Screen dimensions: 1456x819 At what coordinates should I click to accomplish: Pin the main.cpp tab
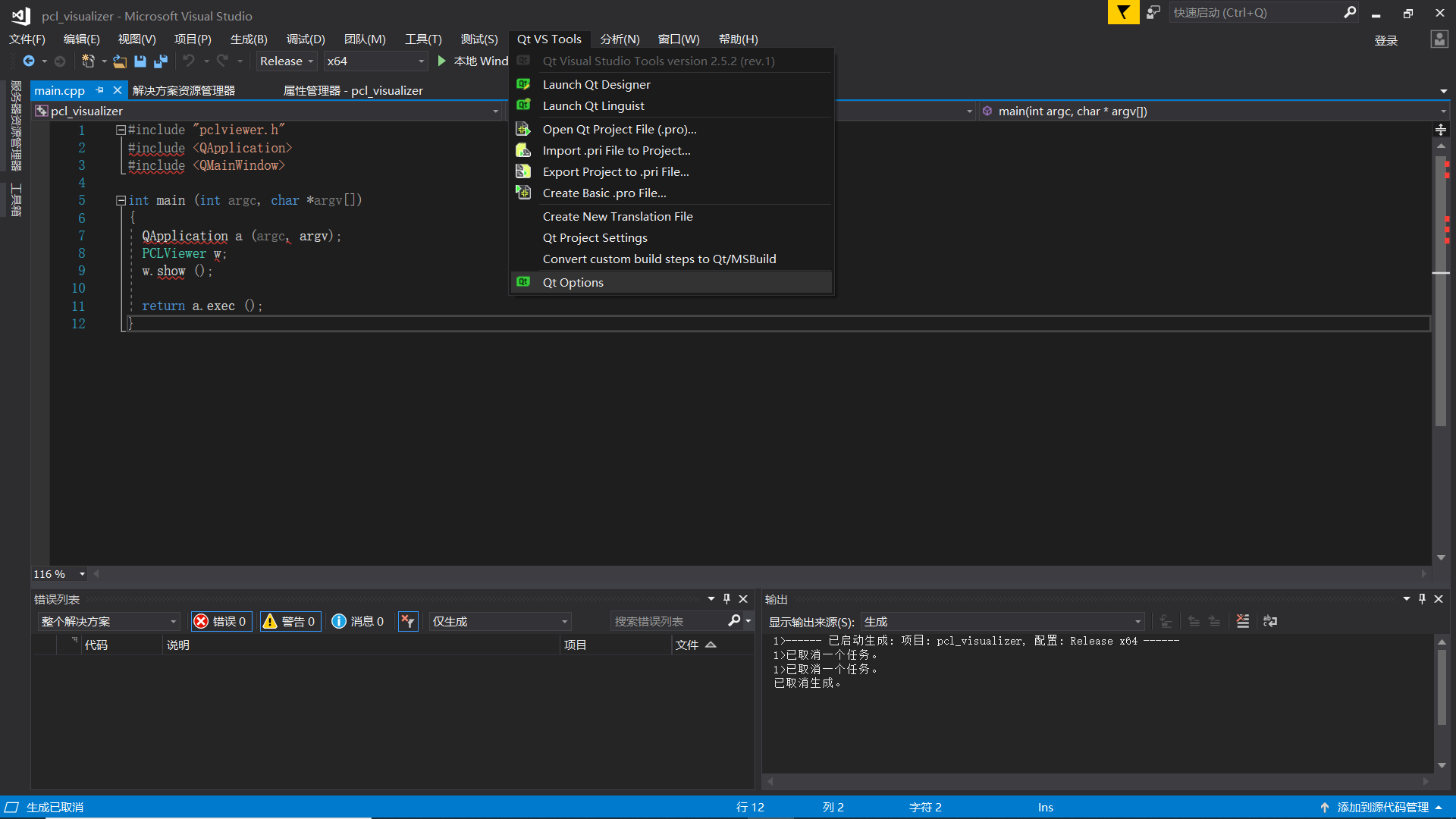[x=100, y=90]
